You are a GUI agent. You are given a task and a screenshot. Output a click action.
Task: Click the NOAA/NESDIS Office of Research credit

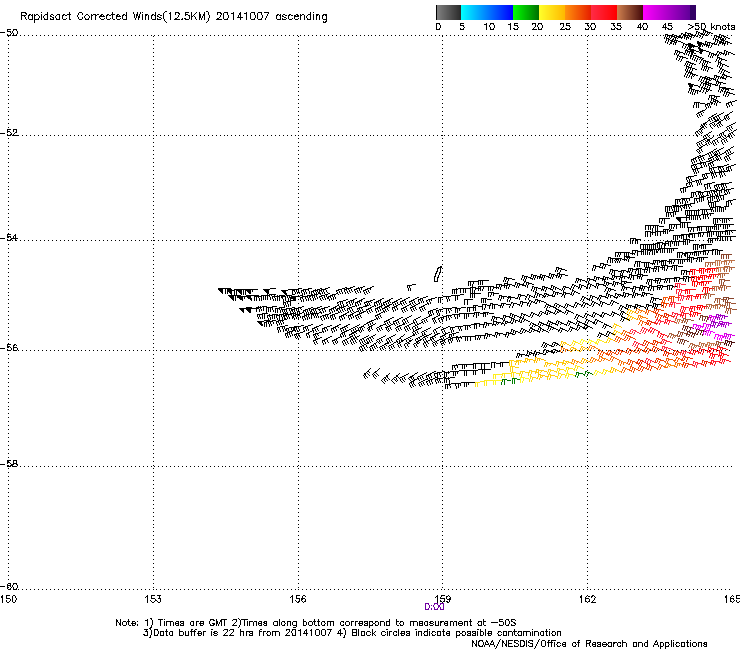[x=589, y=644]
